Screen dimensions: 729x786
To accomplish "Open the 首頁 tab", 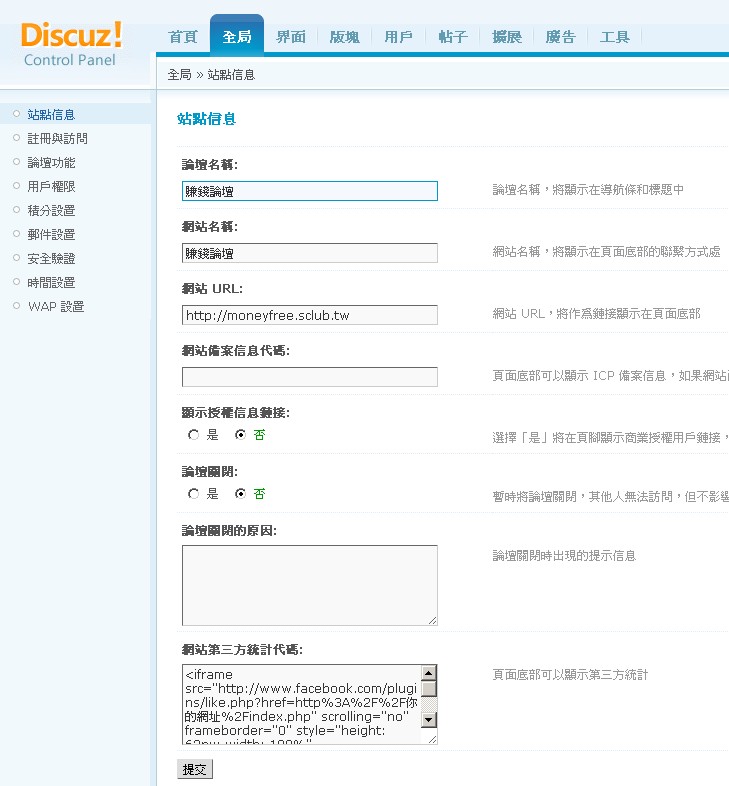I will pyautogui.click(x=183, y=37).
